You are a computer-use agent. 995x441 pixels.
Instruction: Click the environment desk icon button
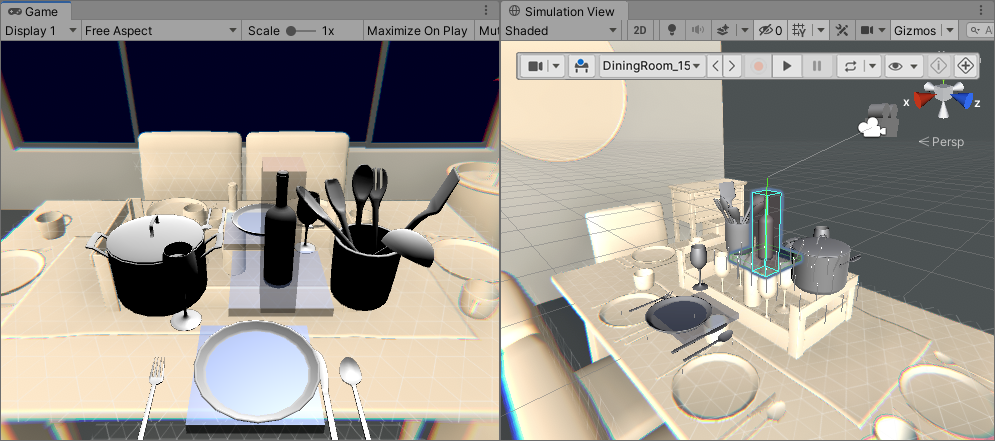(x=581, y=66)
